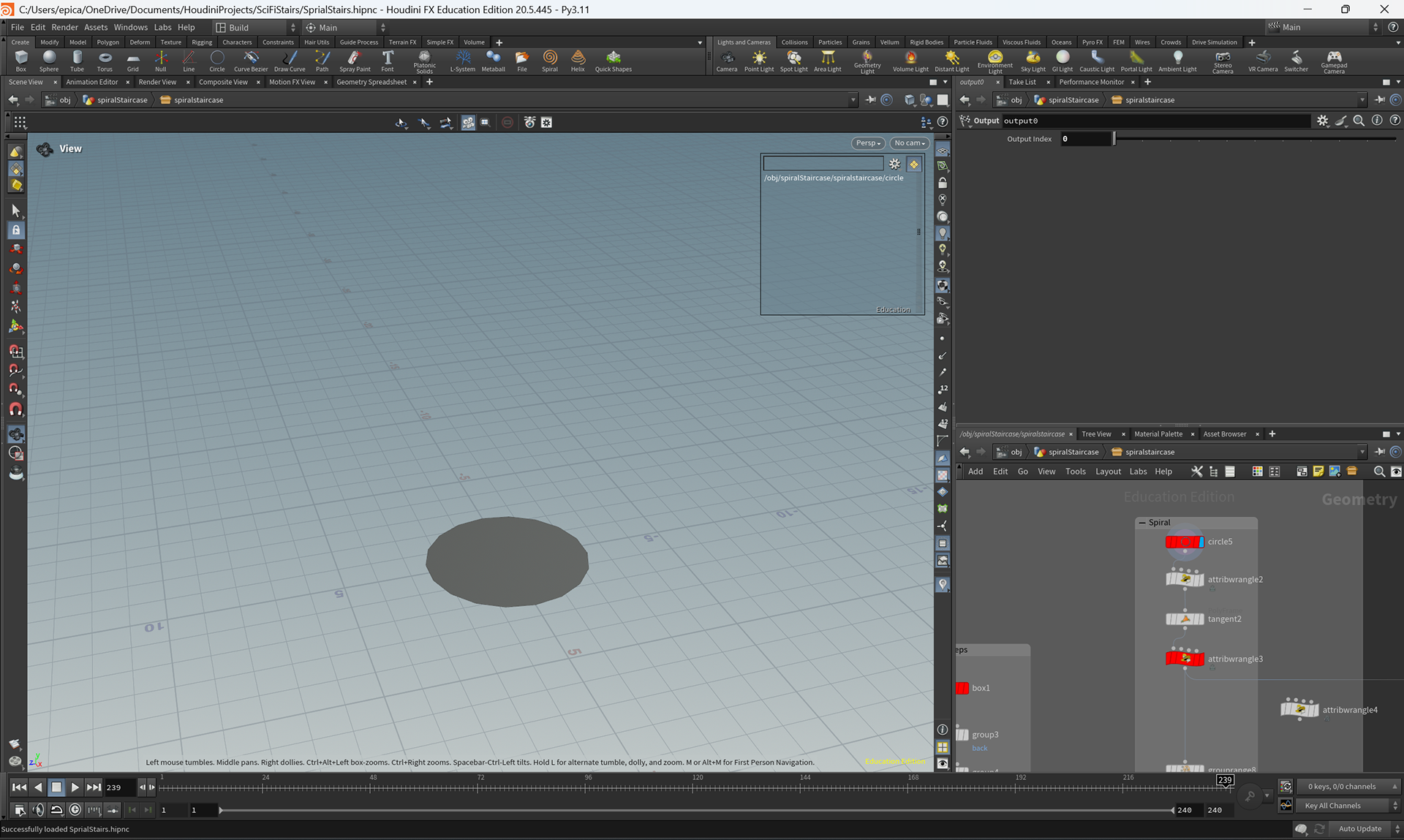Screen dimensions: 1404x840
Task: Choose the Torus shelf tool
Action: click(105, 61)
